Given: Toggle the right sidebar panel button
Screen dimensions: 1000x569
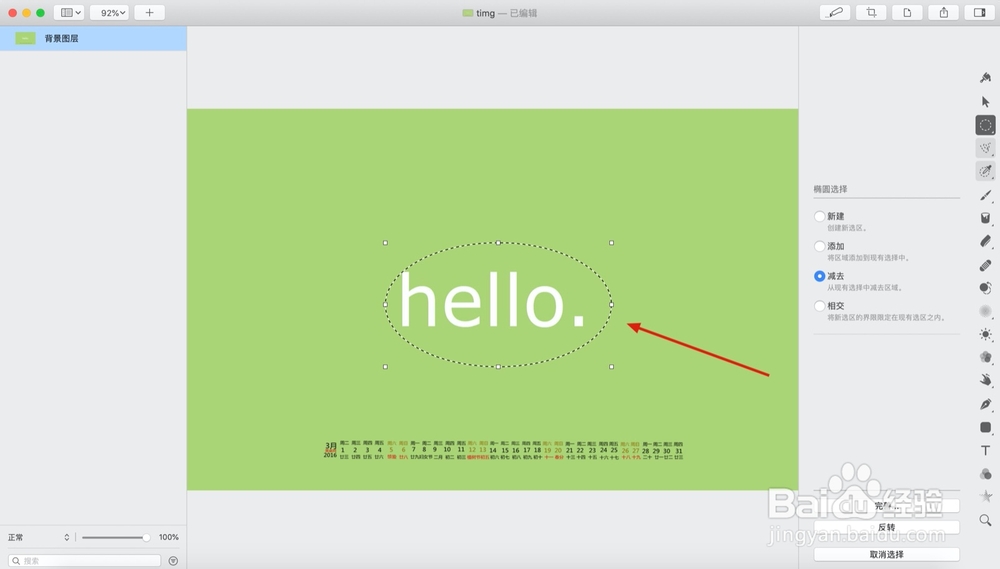Looking at the screenshot, I should click(980, 13).
